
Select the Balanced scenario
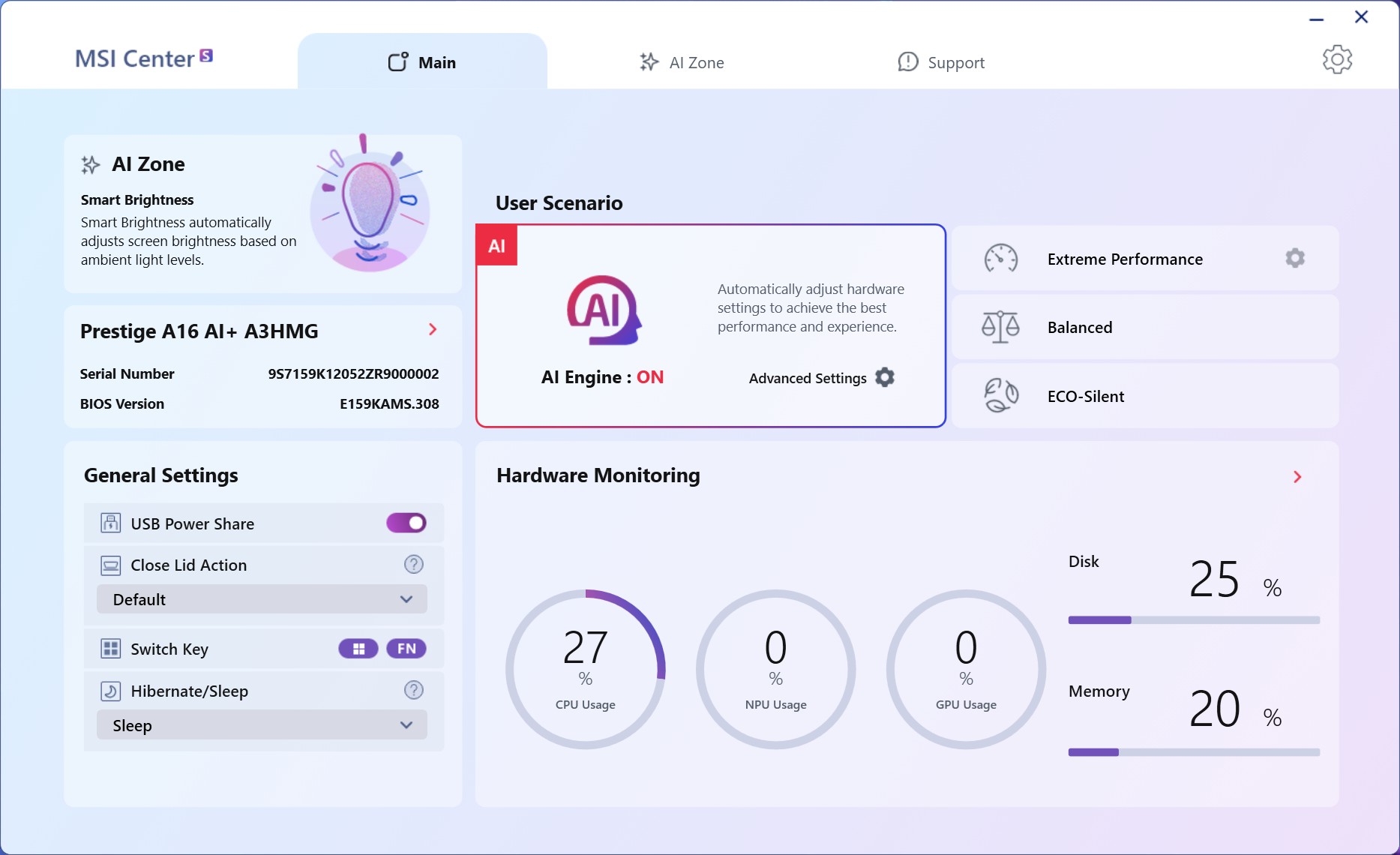coord(1145,327)
